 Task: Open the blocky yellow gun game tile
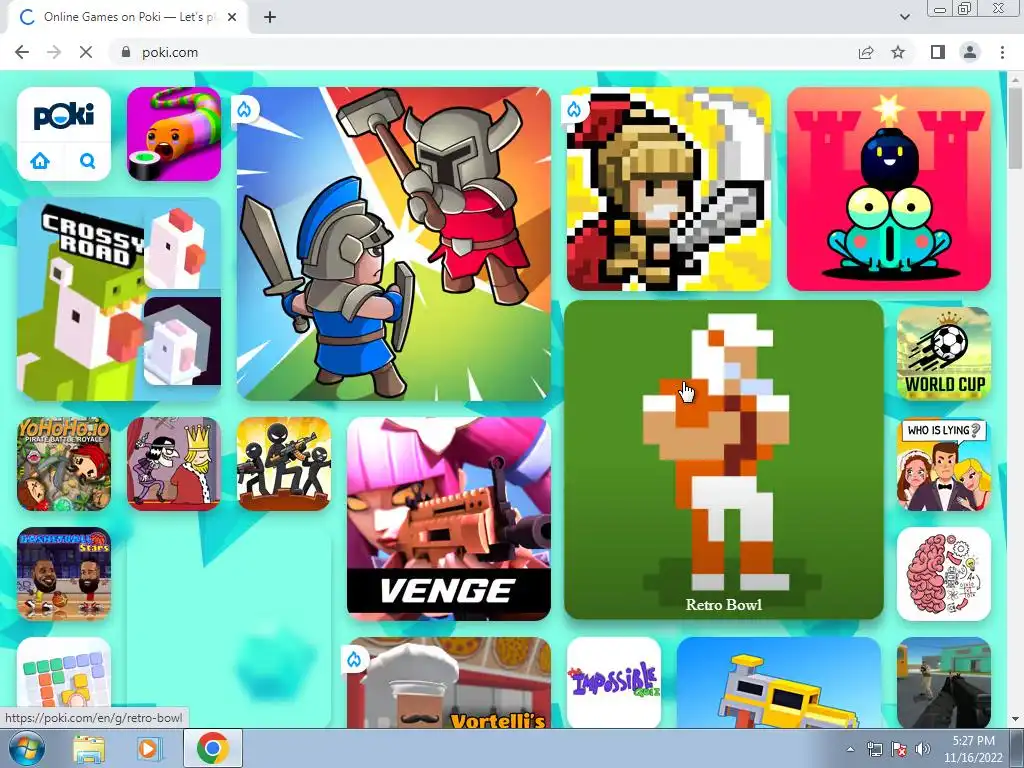[x=778, y=682]
